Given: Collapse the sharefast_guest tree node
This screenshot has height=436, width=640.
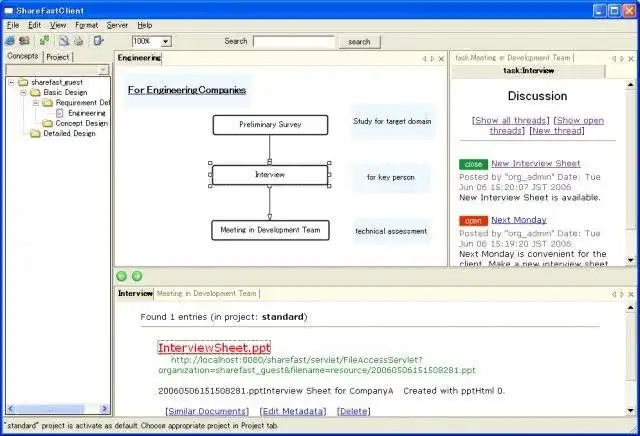Looking at the screenshot, I should coord(11,82).
